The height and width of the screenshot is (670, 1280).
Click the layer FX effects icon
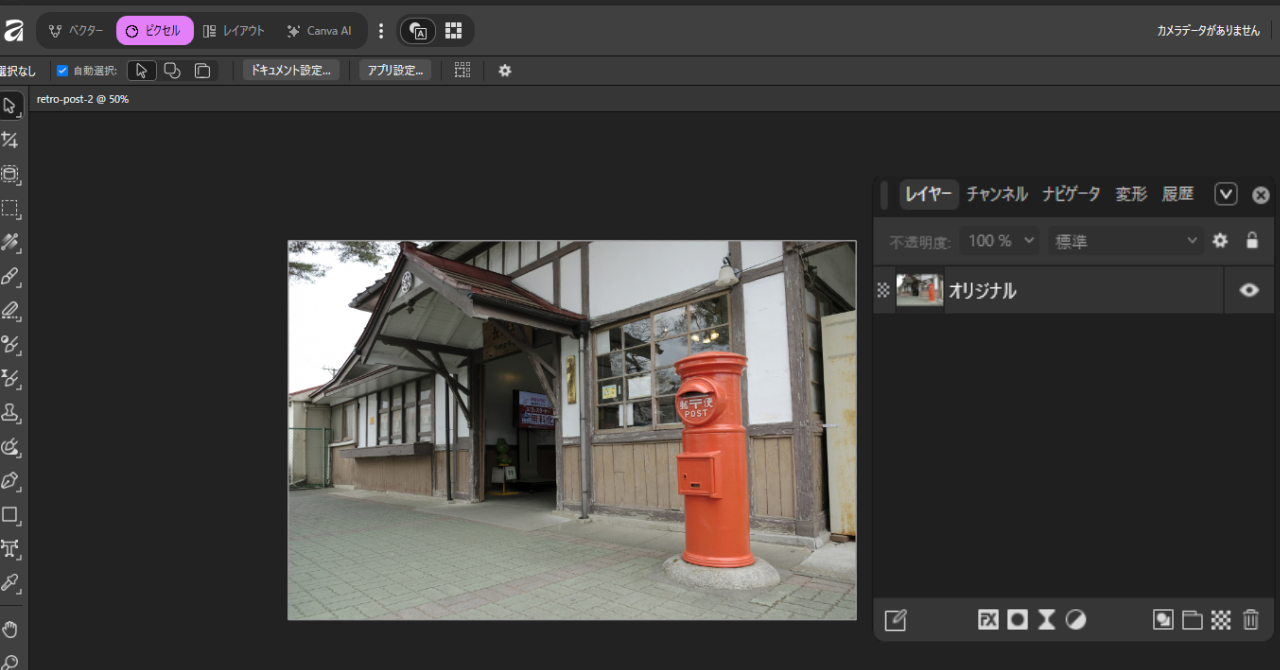(x=988, y=620)
